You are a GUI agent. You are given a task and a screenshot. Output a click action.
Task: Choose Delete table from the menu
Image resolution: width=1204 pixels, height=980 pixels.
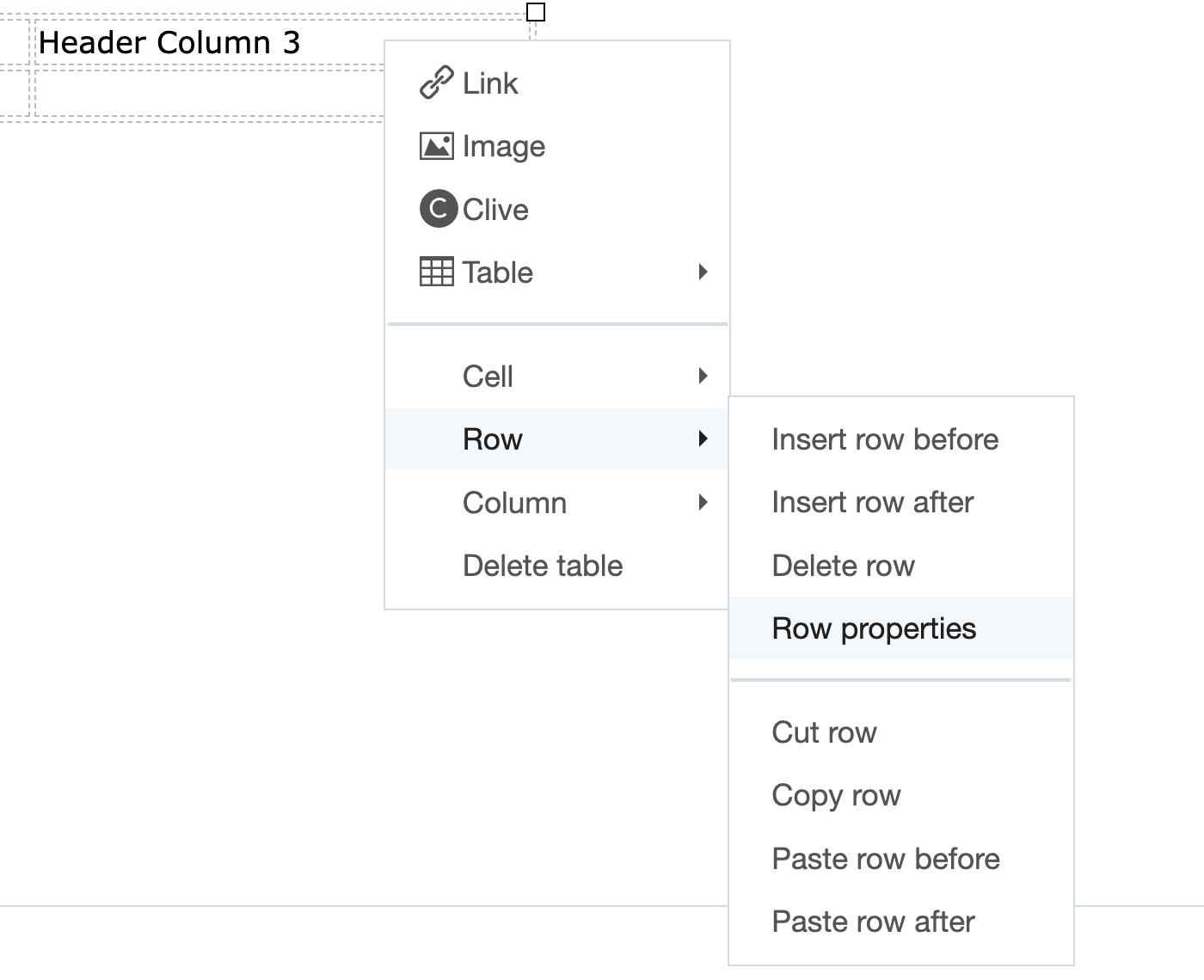click(543, 565)
